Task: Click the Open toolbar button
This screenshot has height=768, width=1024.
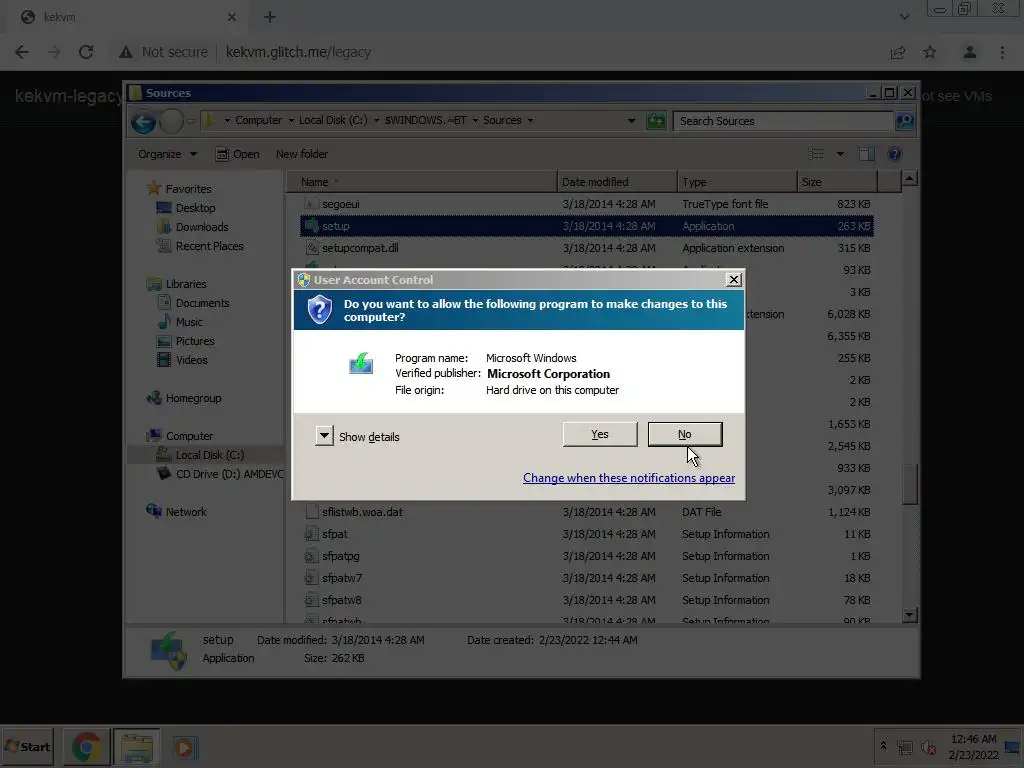Action: (238, 154)
